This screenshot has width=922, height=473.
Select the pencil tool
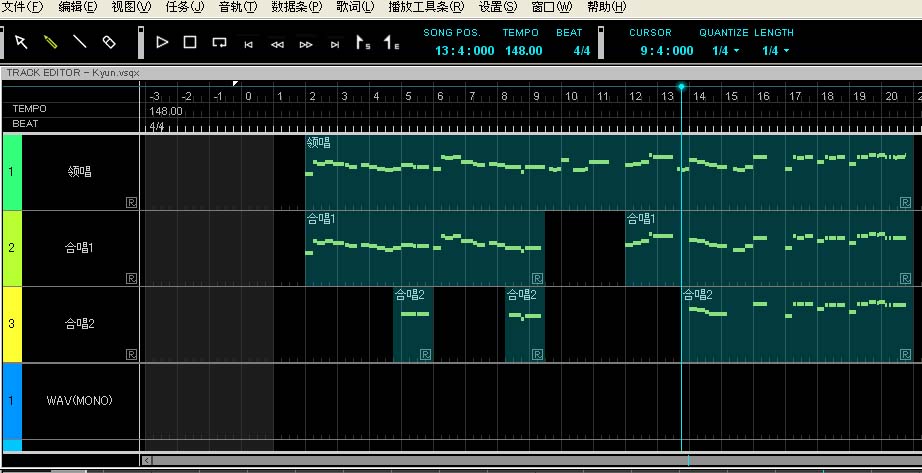tap(51, 42)
